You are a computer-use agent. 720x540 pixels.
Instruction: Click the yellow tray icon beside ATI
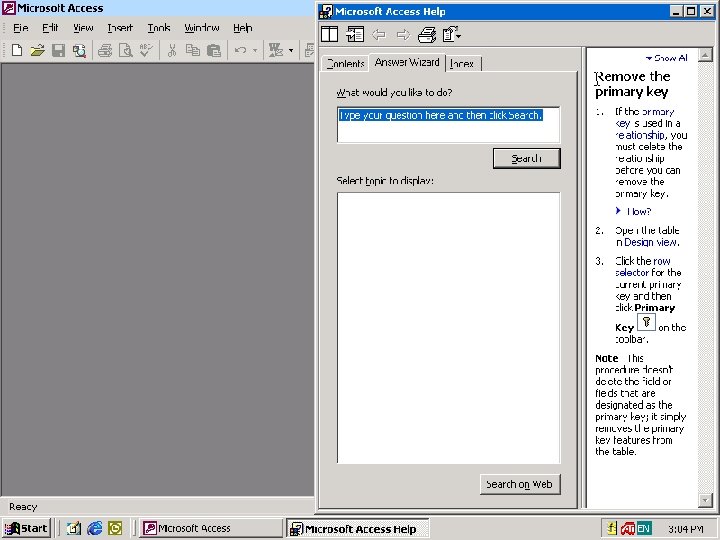pyautogui.click(x=612, y=529)
